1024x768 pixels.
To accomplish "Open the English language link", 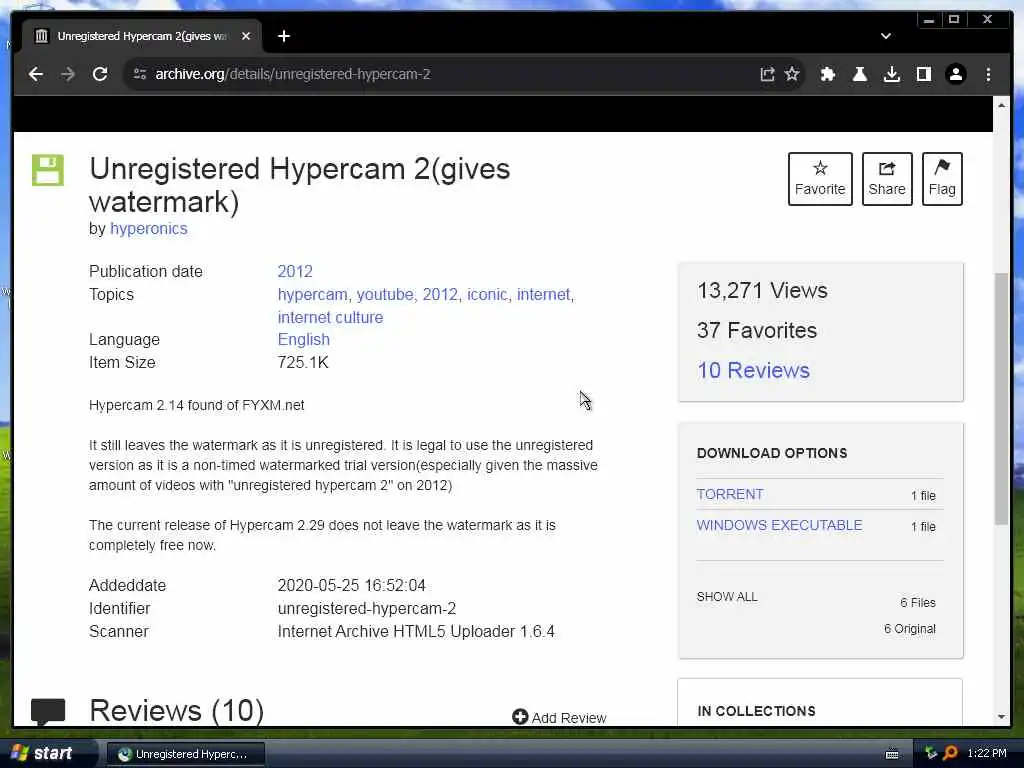I will [304, 340].
